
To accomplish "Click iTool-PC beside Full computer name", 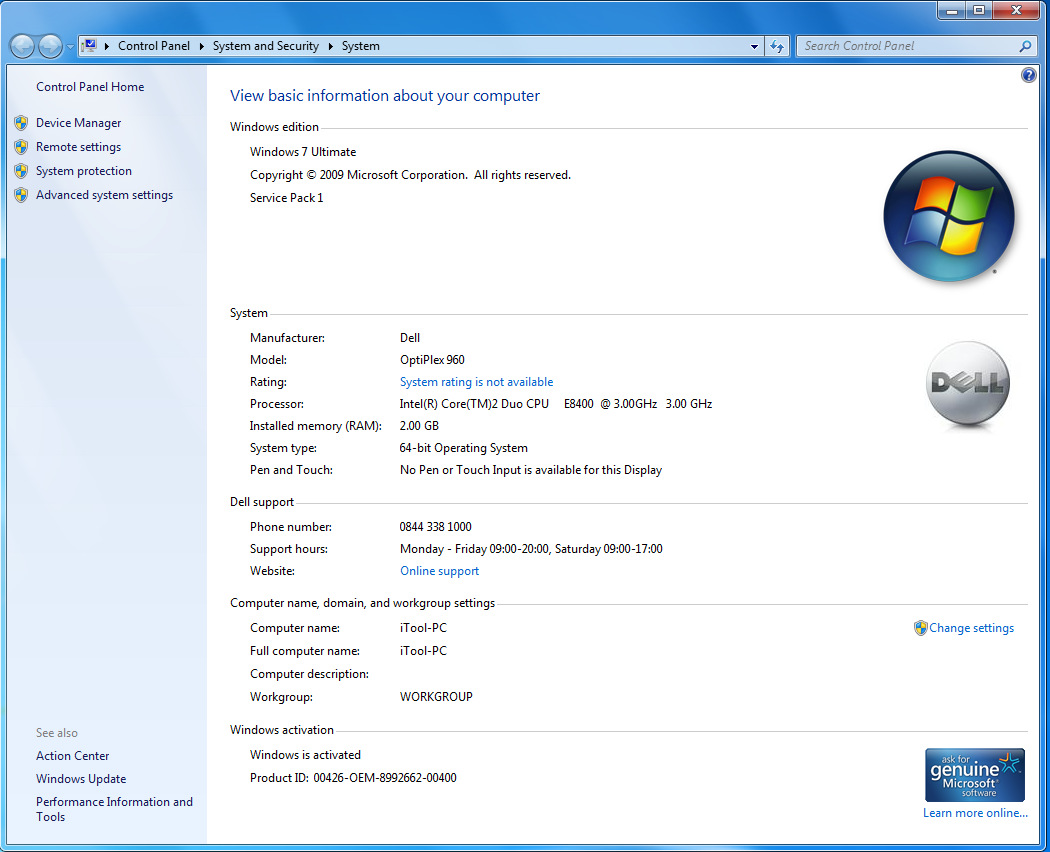I will pyautogui.click(x=423, y=650).
